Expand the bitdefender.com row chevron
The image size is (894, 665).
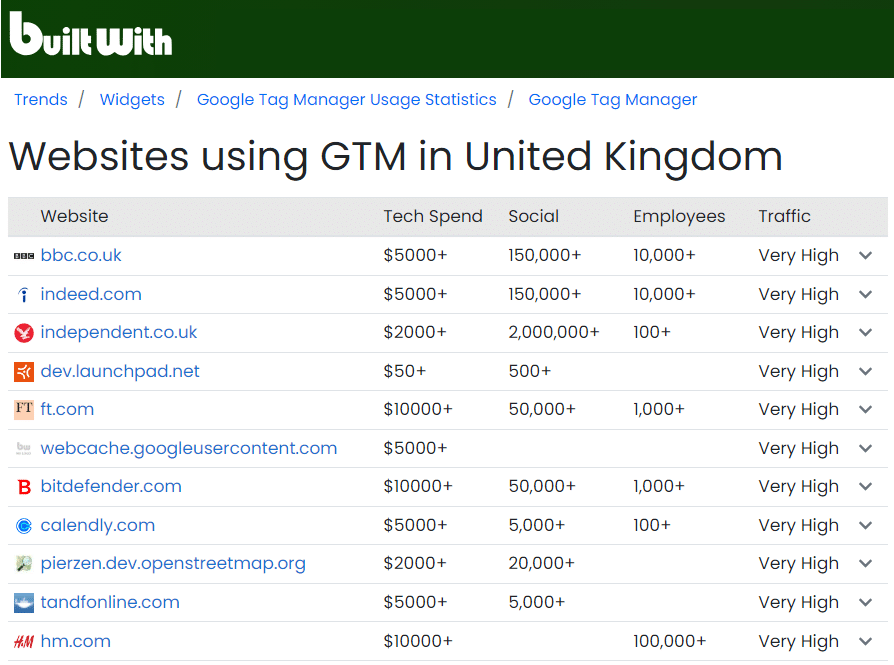tap(865, 486)
